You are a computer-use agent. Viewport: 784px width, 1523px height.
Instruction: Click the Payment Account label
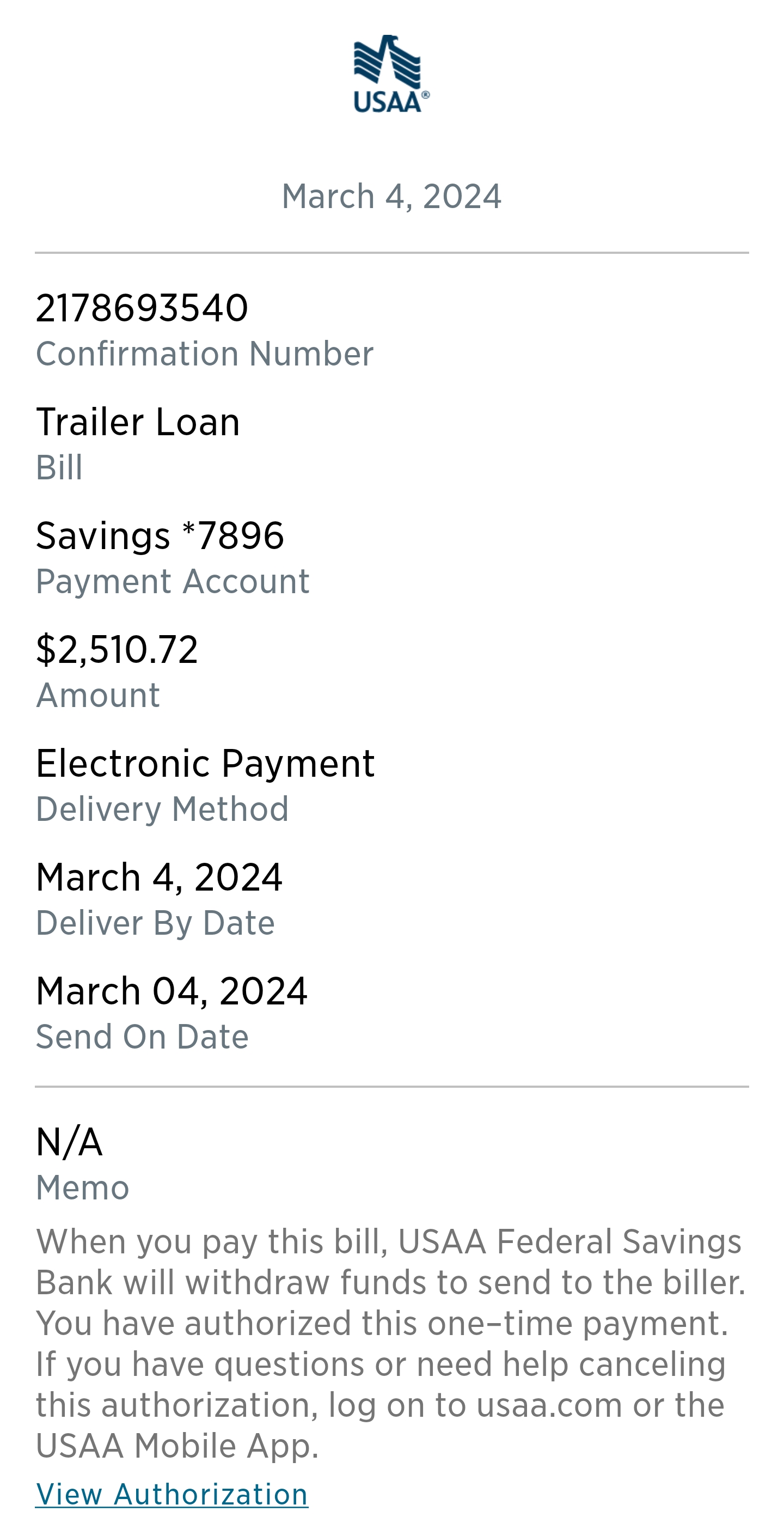[173, 581]
